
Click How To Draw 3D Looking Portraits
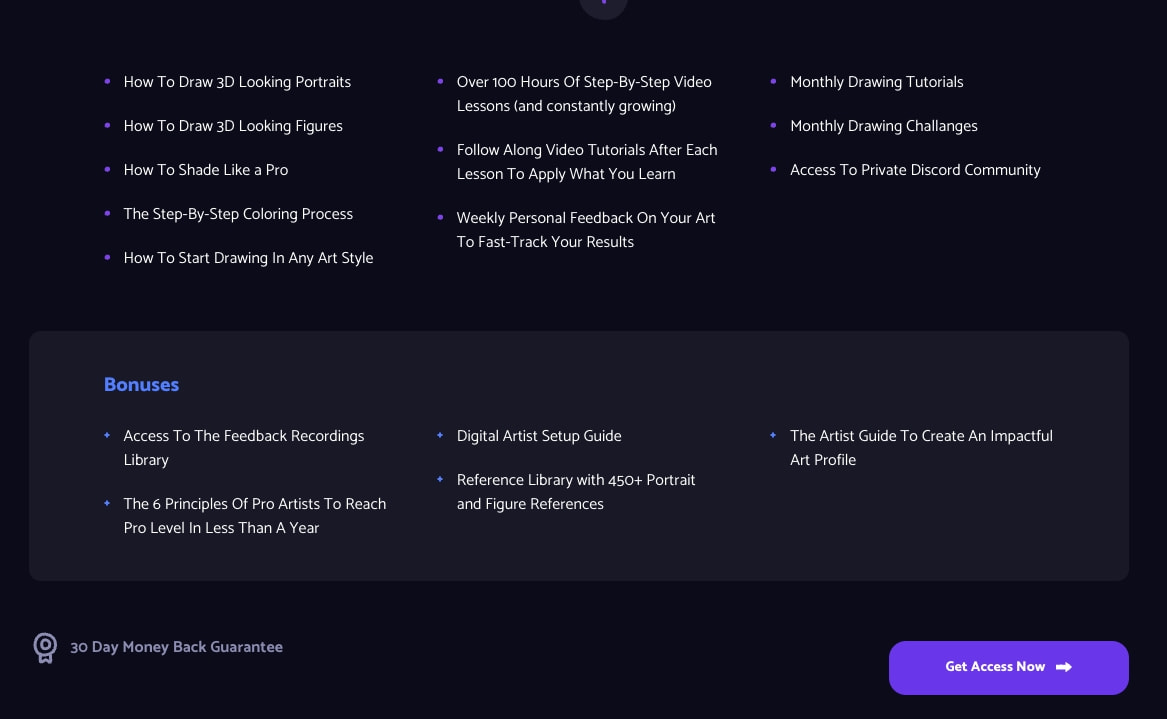click(x=237, y=82)
